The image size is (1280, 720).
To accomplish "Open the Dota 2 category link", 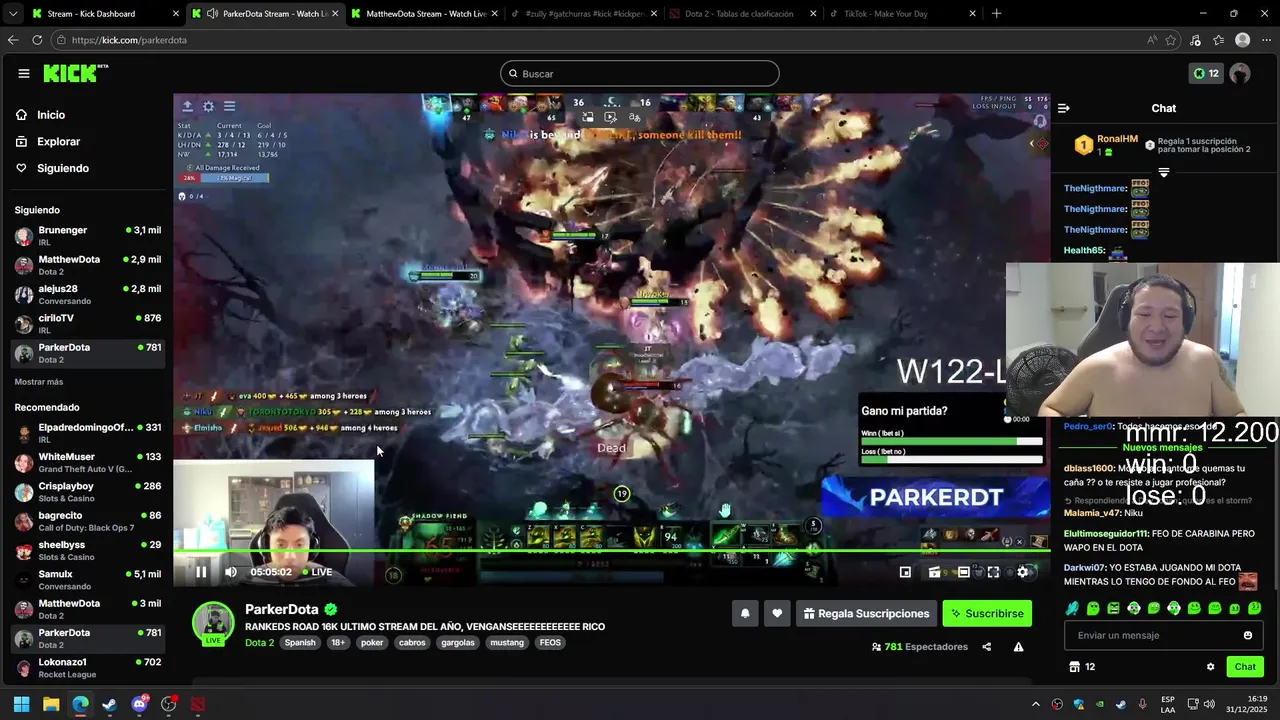I will point(259,642).
